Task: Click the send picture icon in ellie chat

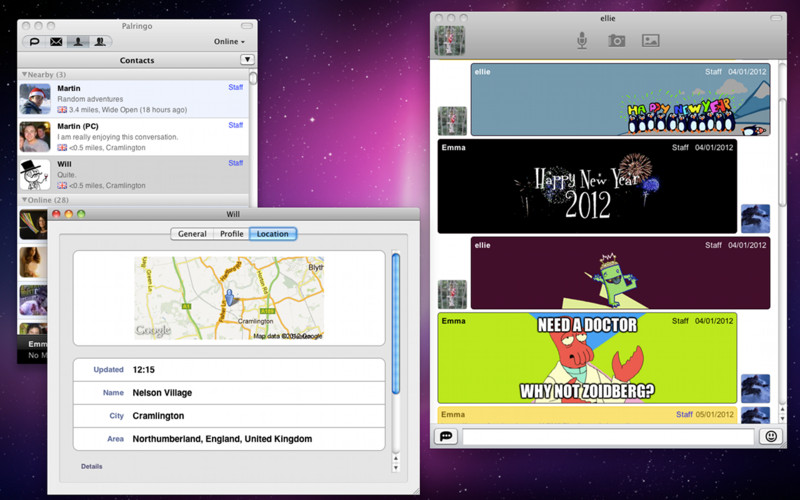Action: click(x=651, y=40)
